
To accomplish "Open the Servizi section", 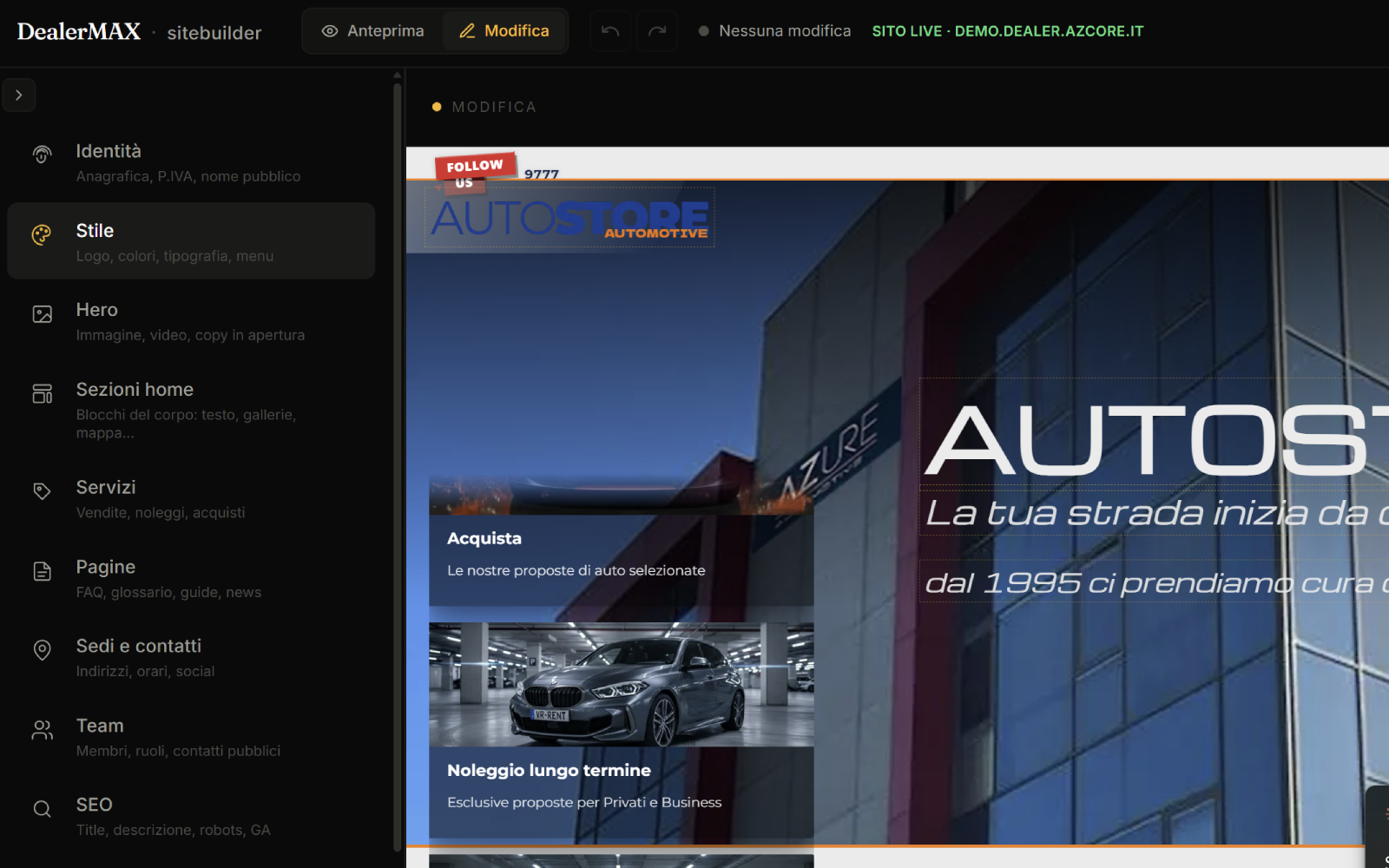I will point(191,499).
